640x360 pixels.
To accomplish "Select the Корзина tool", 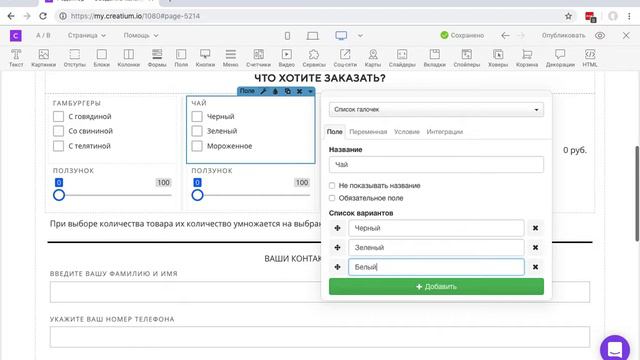I will point(527,58).
